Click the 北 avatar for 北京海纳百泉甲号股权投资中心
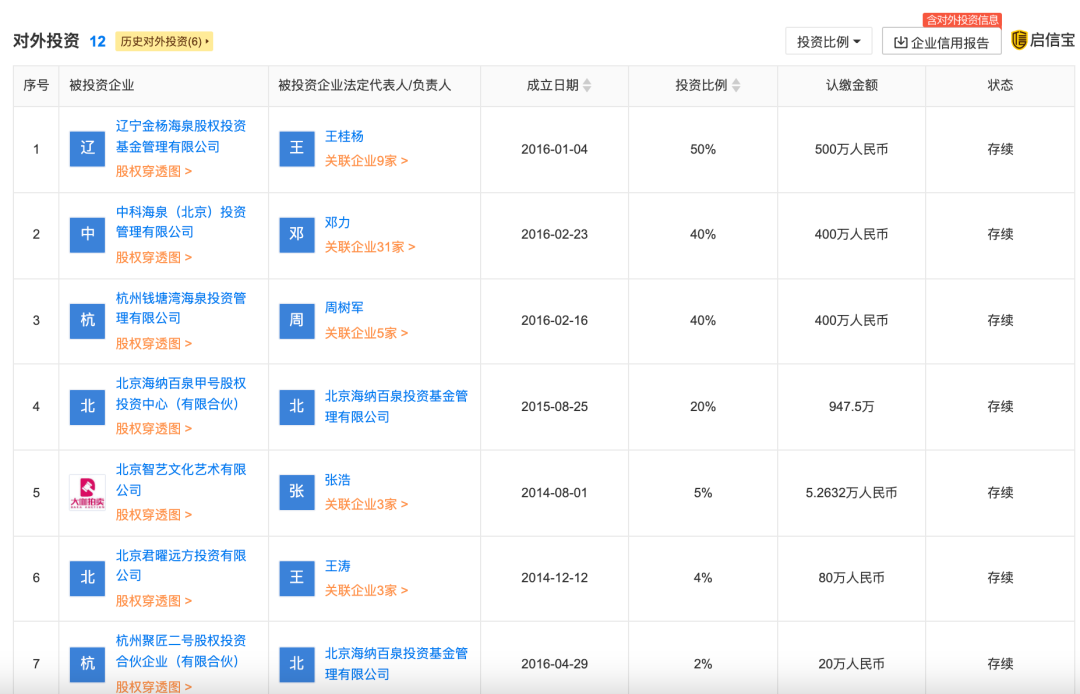1080x694 pixels. click(87, 406)
